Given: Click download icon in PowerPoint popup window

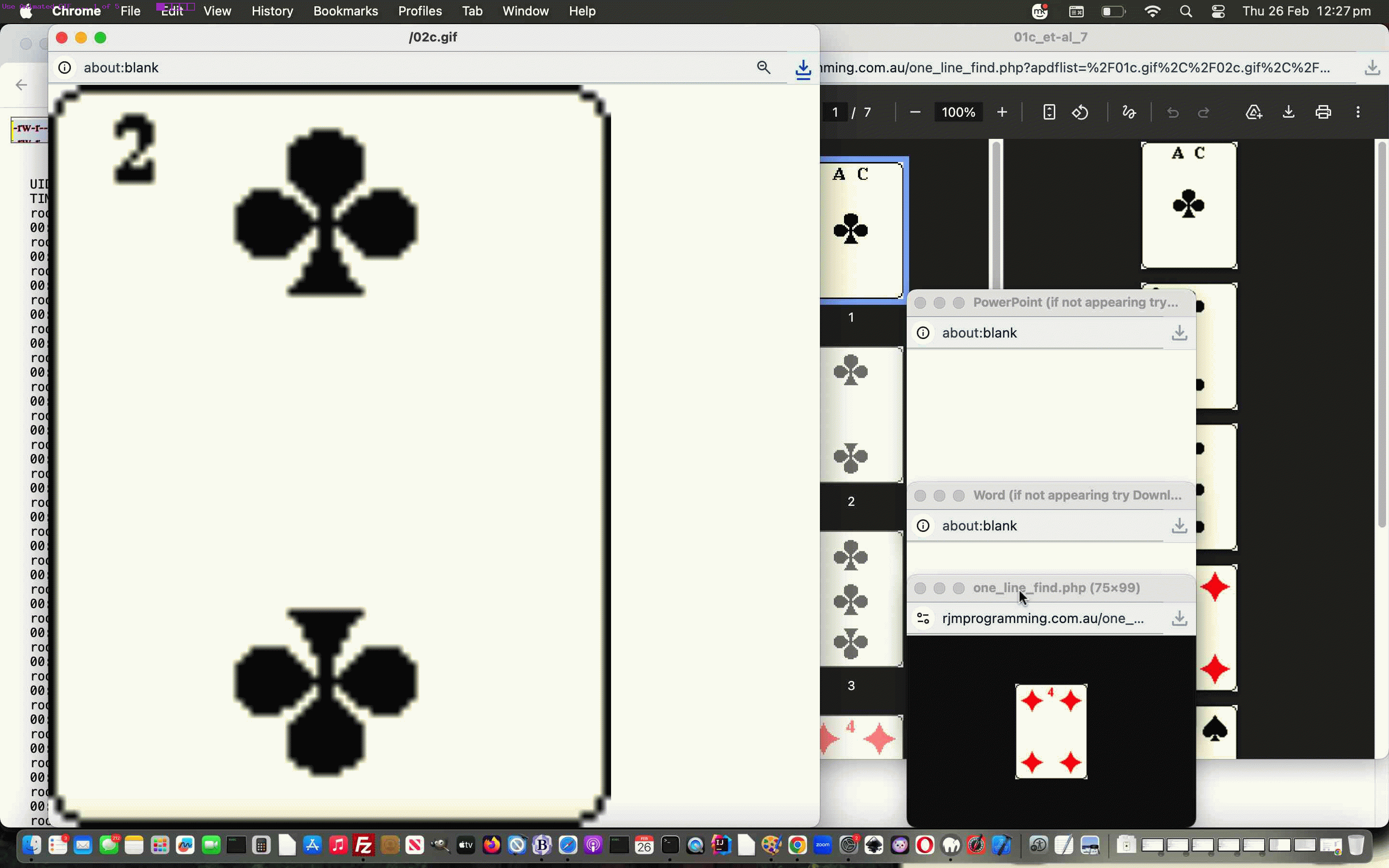Looking at the screenshot, I should coord(1179,333).
